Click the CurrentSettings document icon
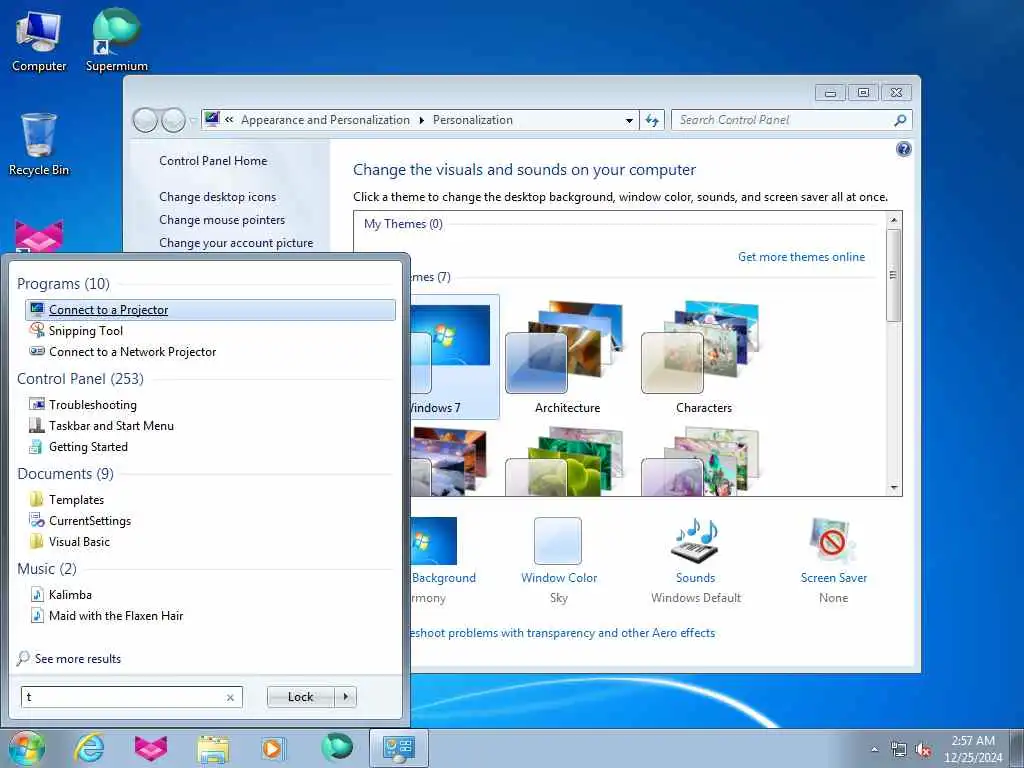The width and height of the screenshot is (1024, 768). coord(37,520)
